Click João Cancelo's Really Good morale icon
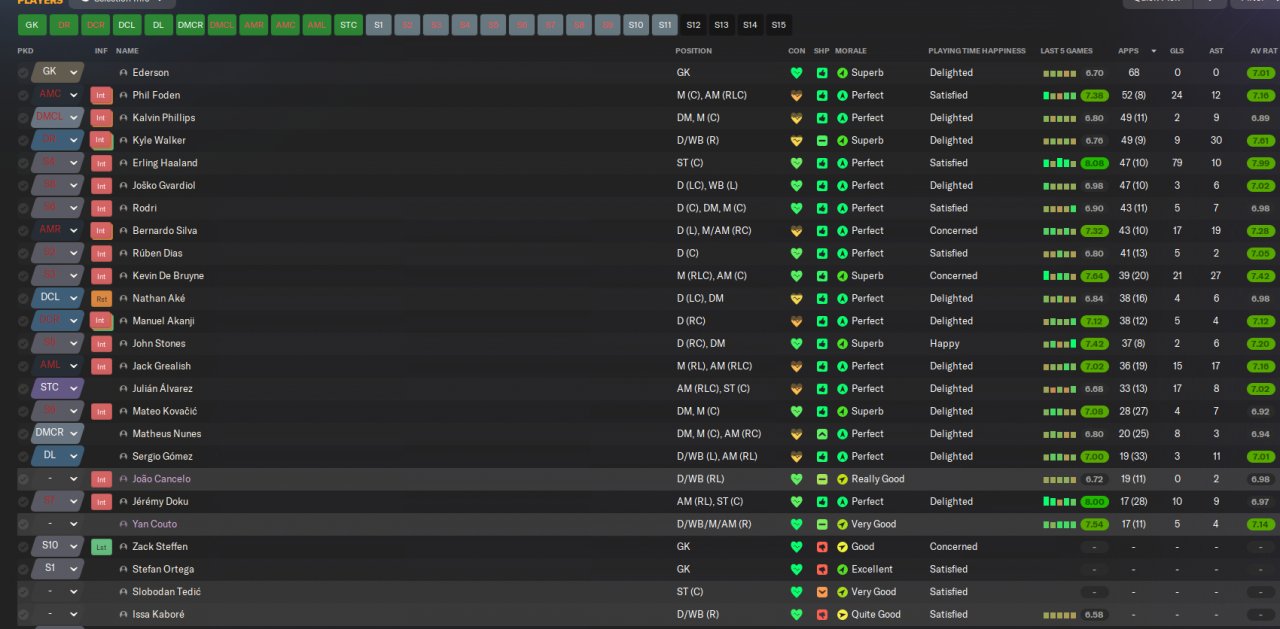The width and height of the screenshot is (1280, 629). tap(842, 479)
